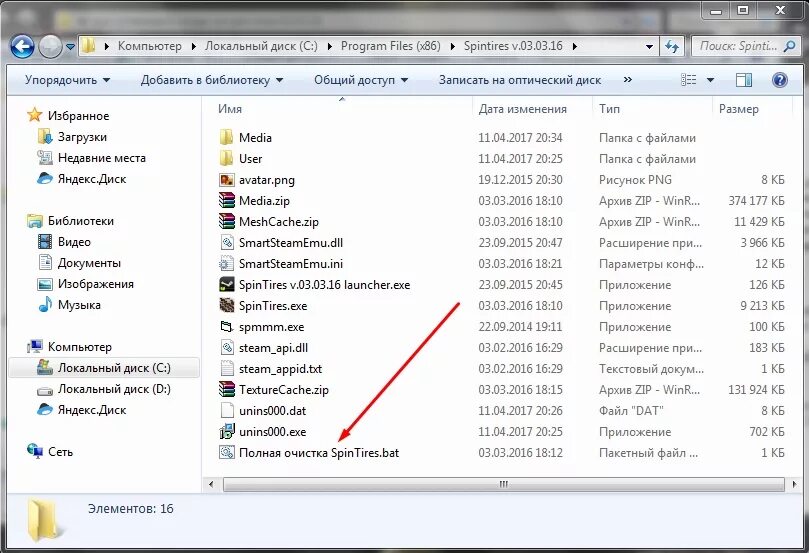Select Локальный диск (C:) in address breadcrumb
This screenshot has height=553, width=809.
[261, 46]
